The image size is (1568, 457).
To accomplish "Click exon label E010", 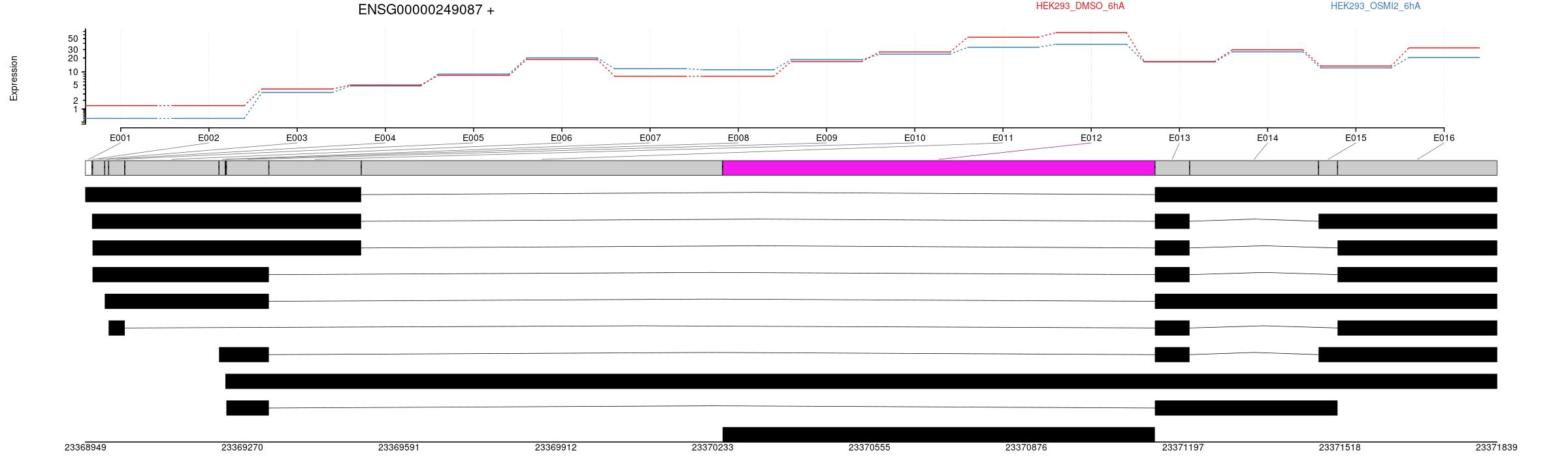I will point(915,138).
